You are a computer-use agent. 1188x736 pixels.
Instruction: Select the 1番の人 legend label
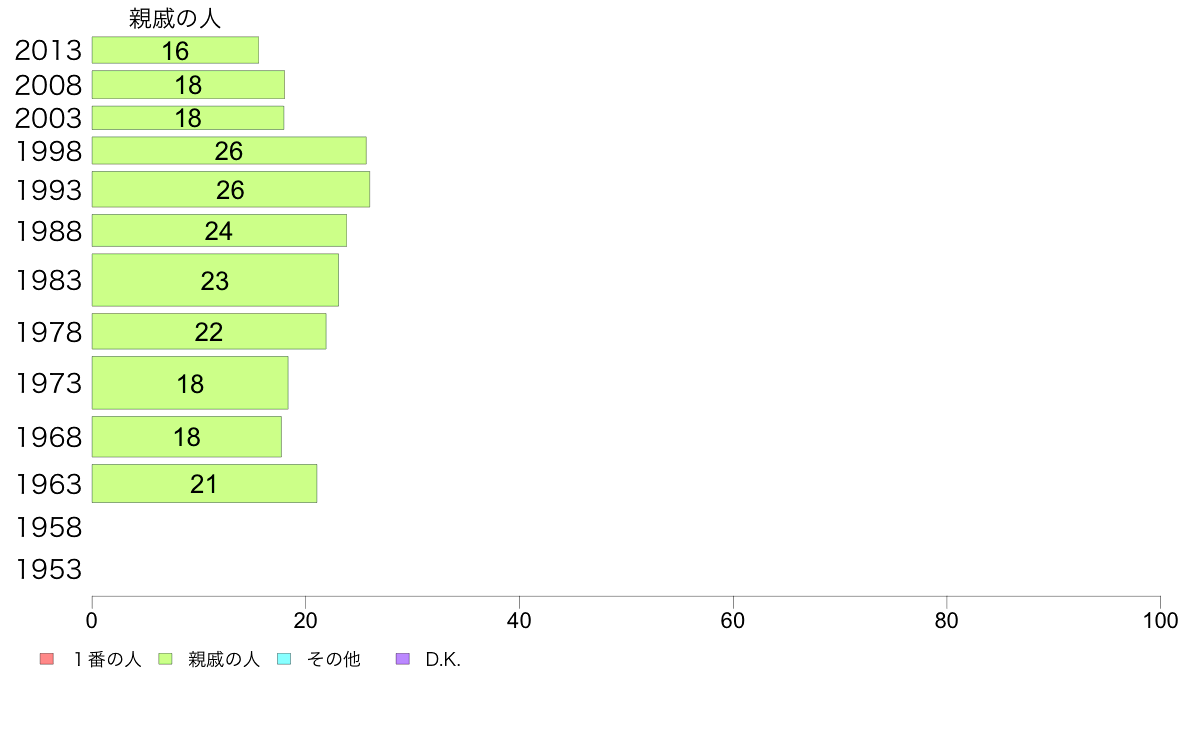click(107, 660)
